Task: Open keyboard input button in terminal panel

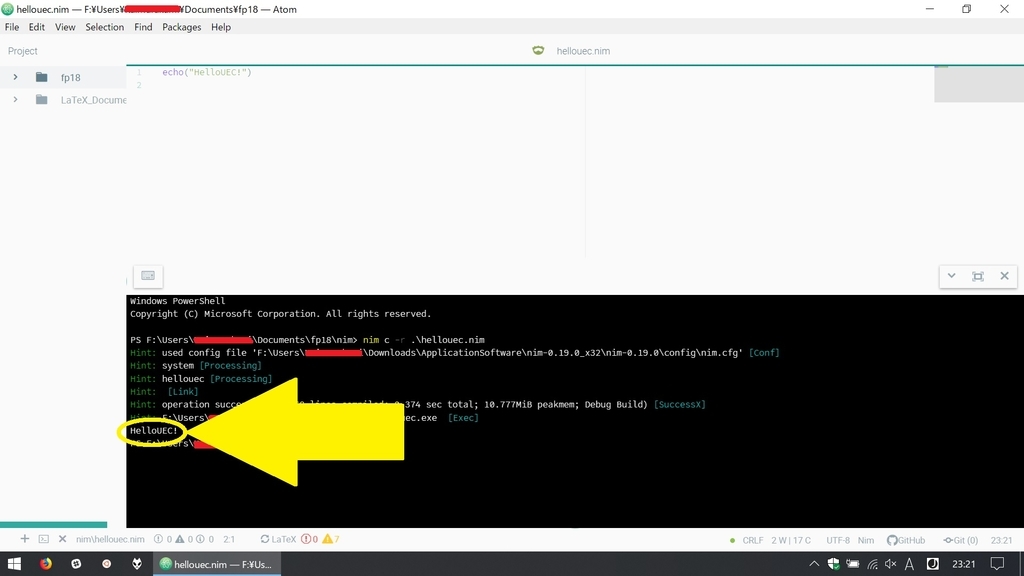Action: tap(148, 276)
